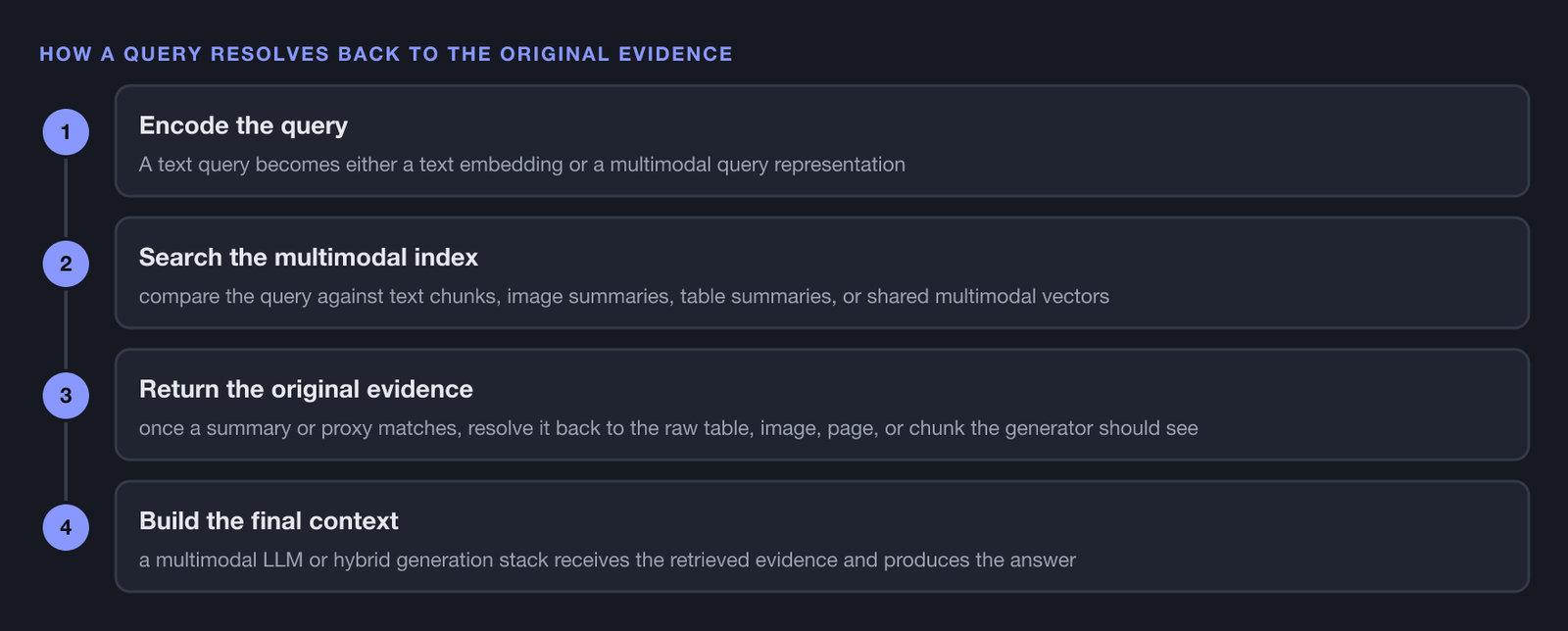Click the step 4 number circle

click(x=66, y=527)
